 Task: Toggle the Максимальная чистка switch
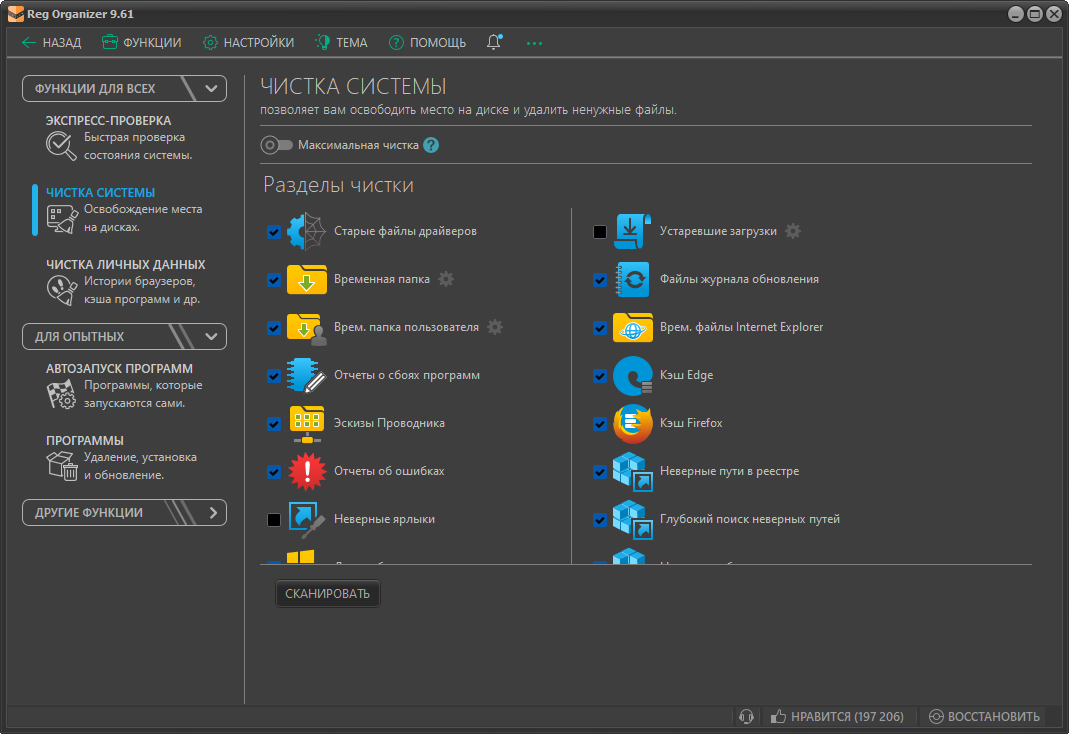click(277, 145)
